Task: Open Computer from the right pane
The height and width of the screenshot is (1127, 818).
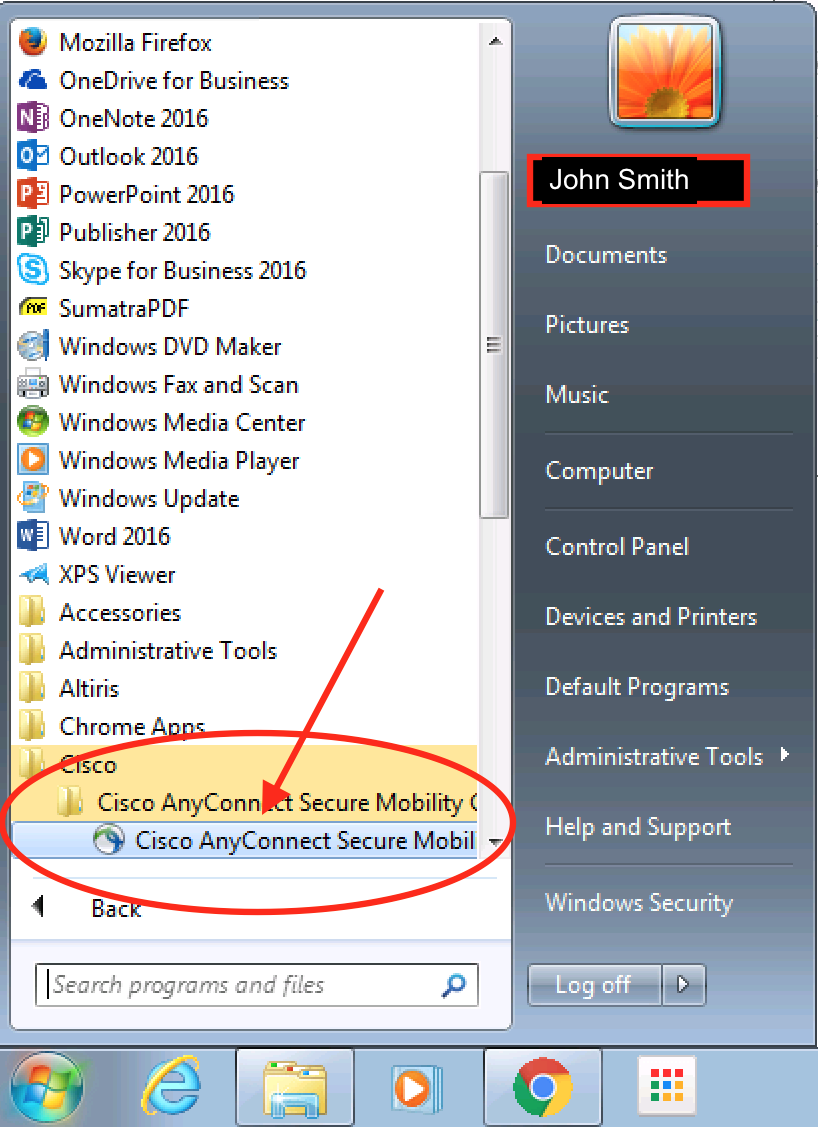Action: click(599, 471)
